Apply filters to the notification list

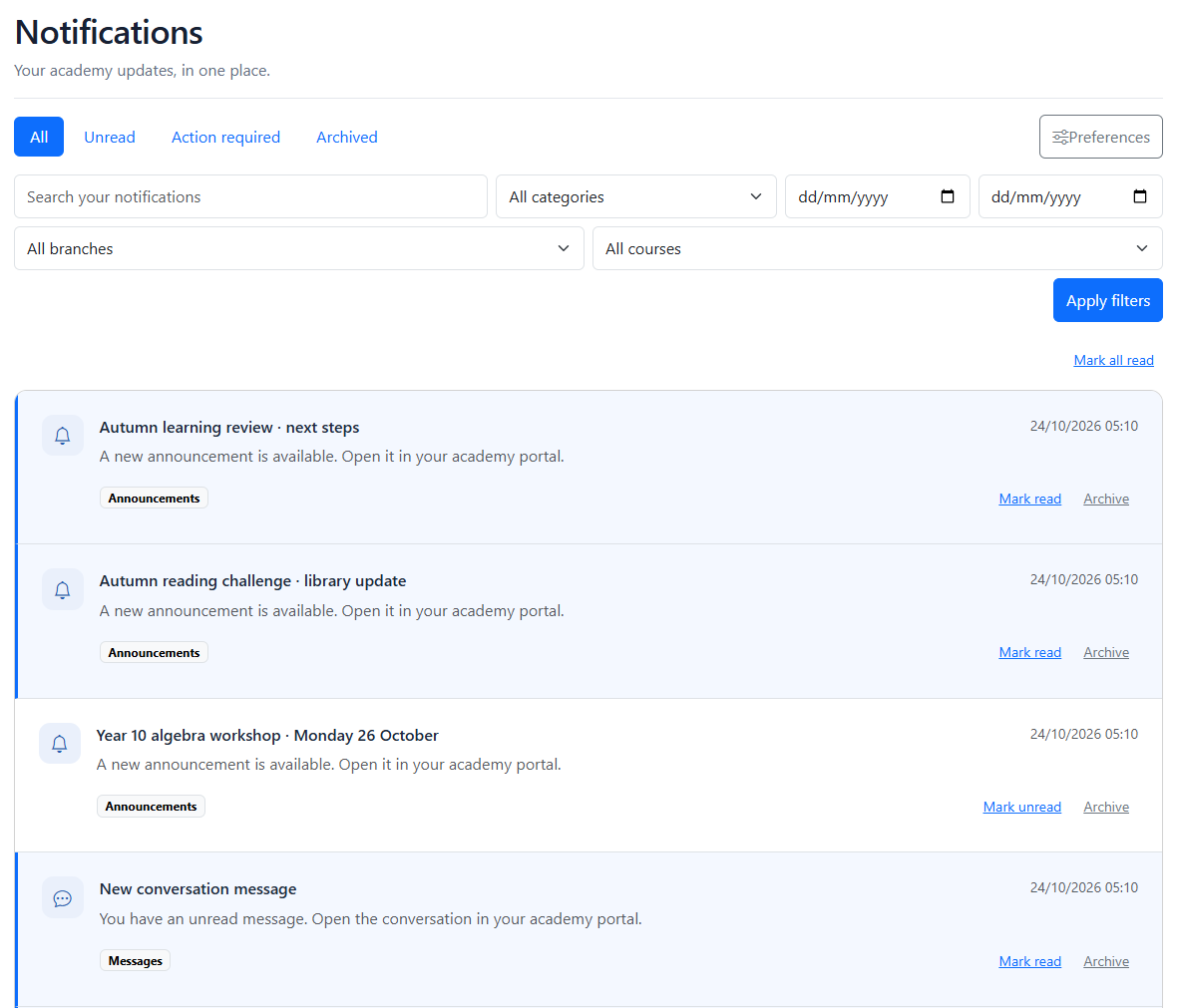coord(1108,300)
